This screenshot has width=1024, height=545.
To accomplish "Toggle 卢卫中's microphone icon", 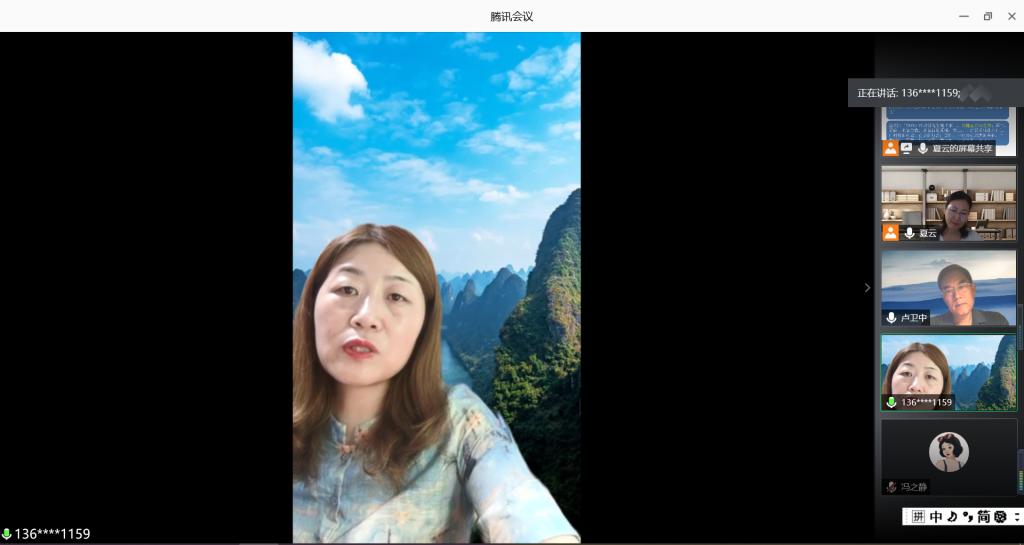I will click(x=891, y=317).
